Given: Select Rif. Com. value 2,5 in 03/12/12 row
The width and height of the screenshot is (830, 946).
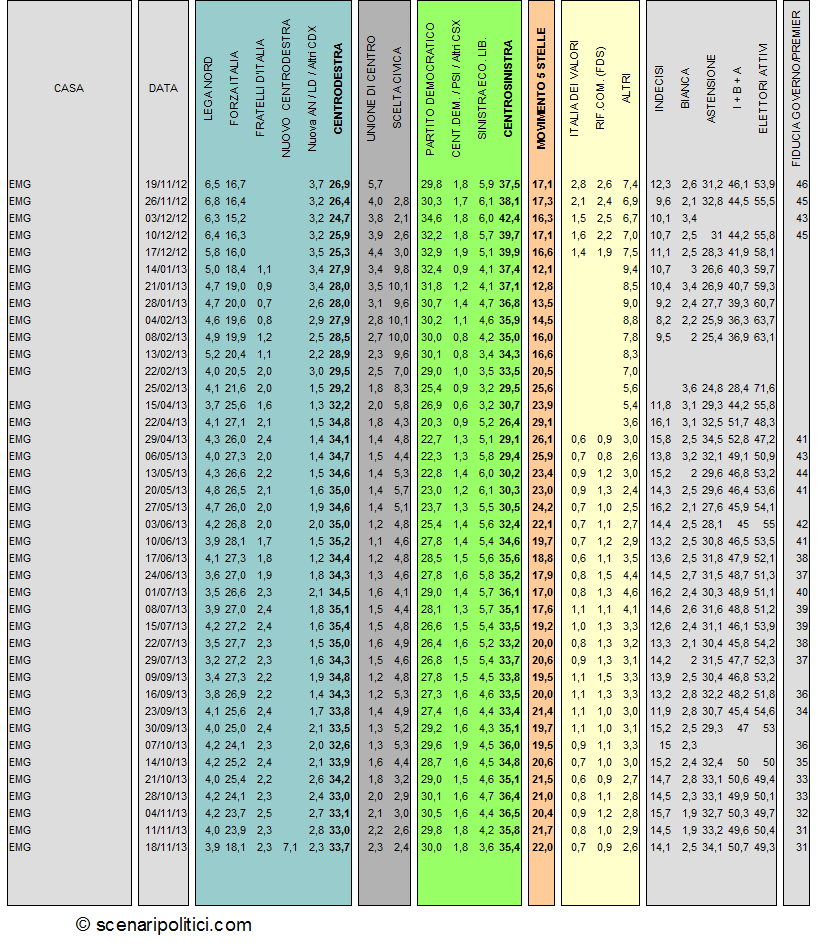Looking at the screenshot, I should tap(604, 218).
